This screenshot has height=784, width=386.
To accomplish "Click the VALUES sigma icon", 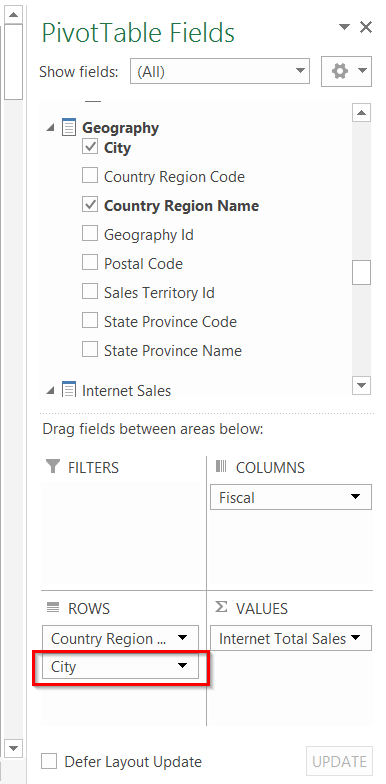I will pyautogui.click(x=221, y=607).
